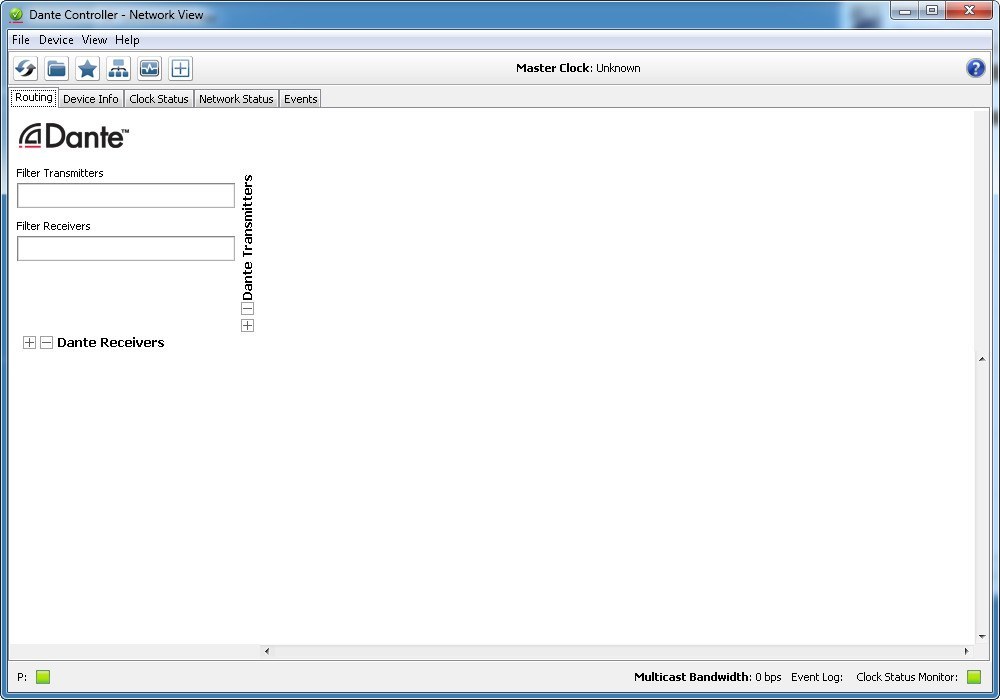Viewport: 1000px width, 700px height.
Task: Open the Device menu
Action: (x=56, y=40)
